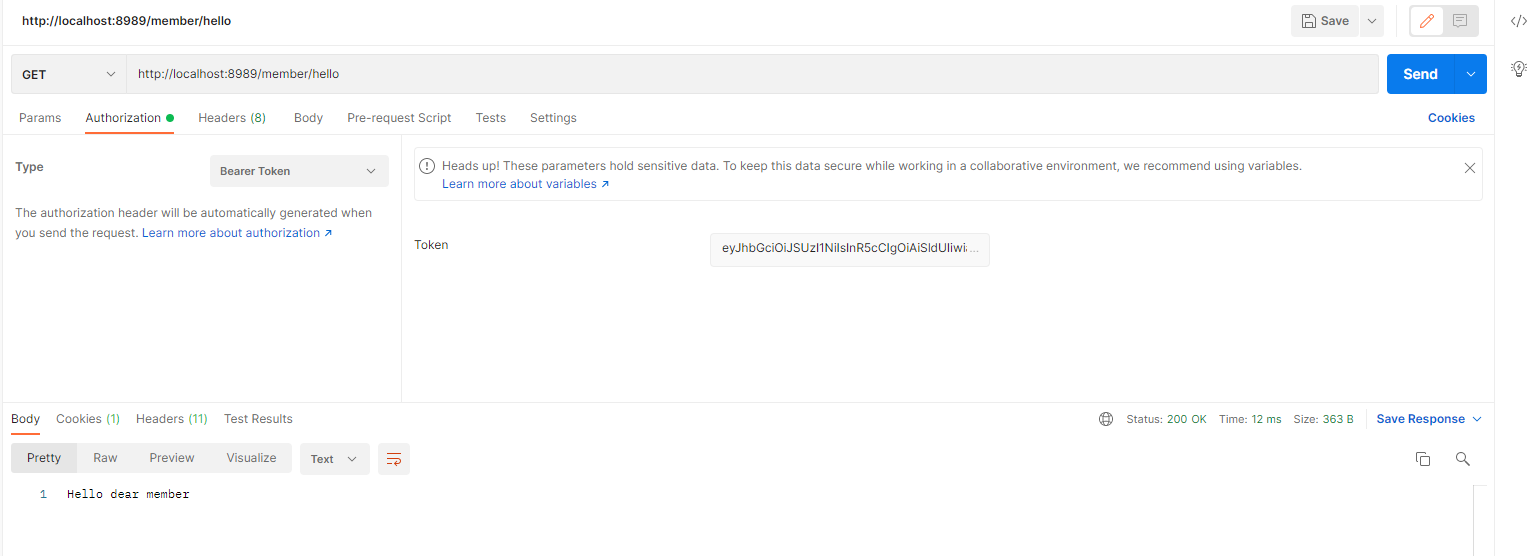Image resolution: width=1535 pixels, height=556 pixels.
Task: Toggle line wrap icon in response toolbar
Action: (394, 459)
